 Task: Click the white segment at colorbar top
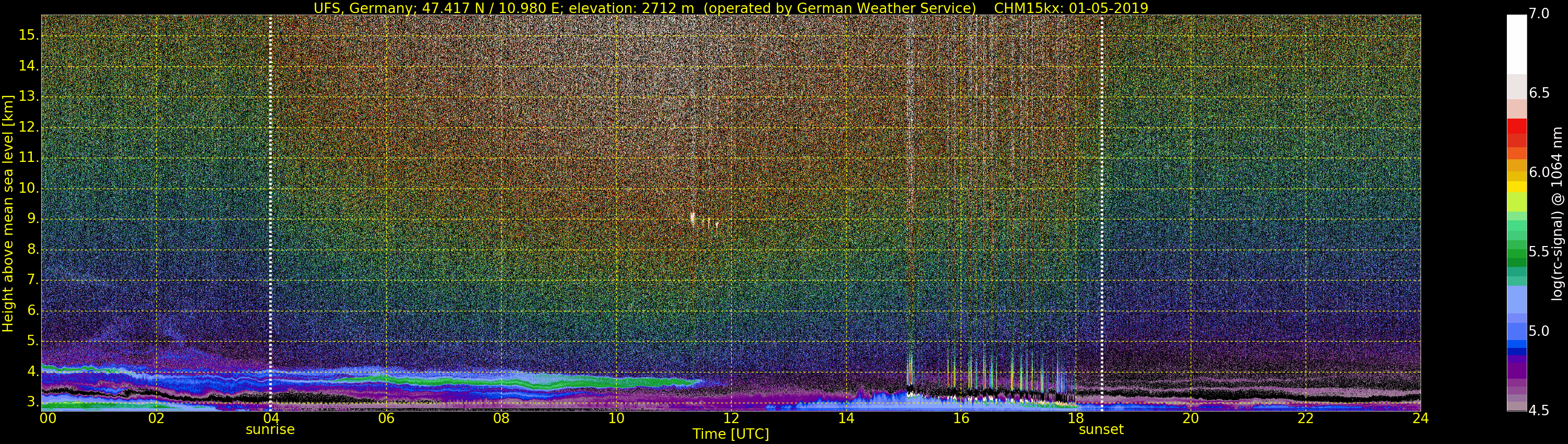tap(1516, 44)
